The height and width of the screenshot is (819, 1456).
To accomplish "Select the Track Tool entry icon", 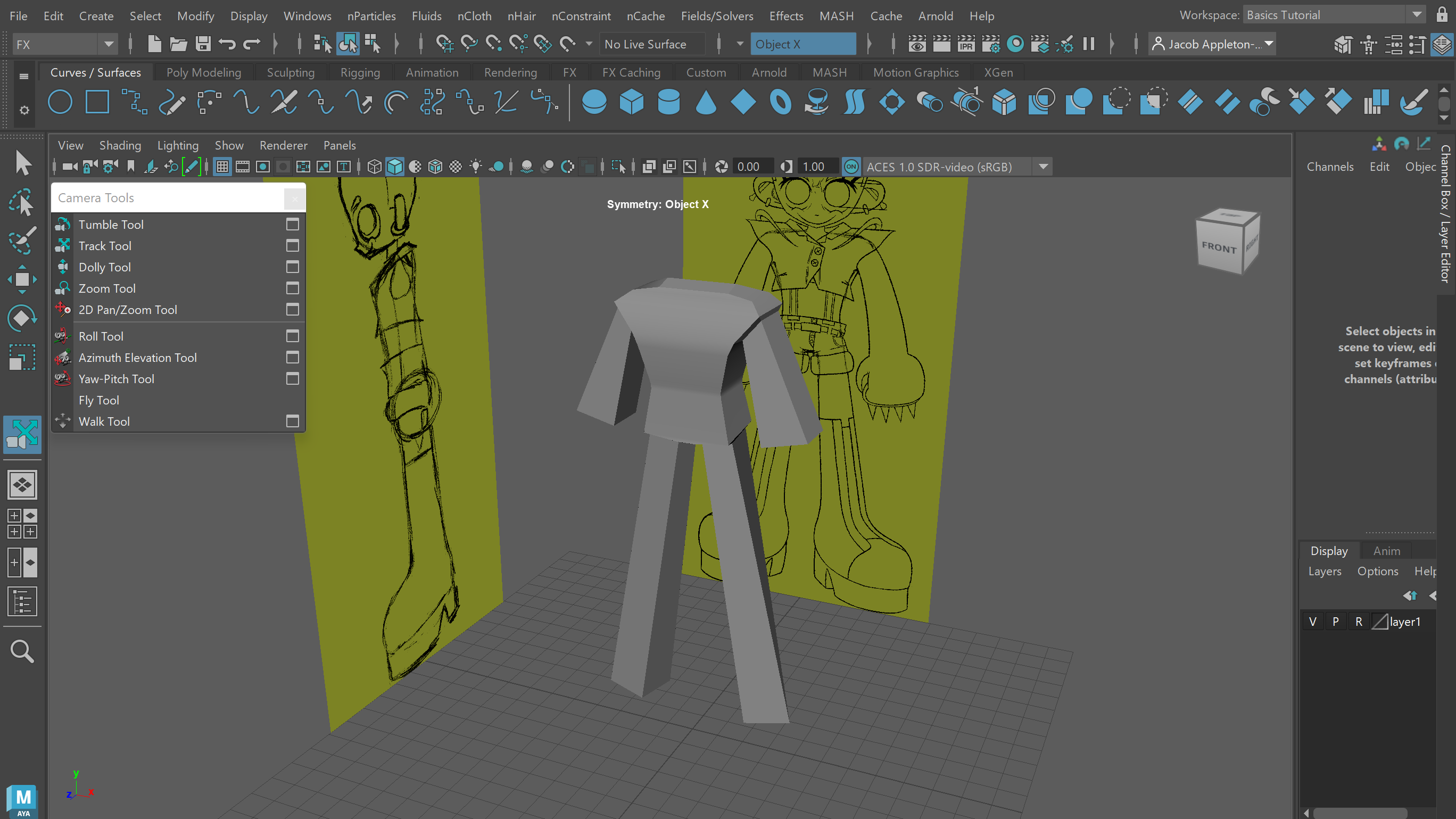I will (x=63, y=246).
